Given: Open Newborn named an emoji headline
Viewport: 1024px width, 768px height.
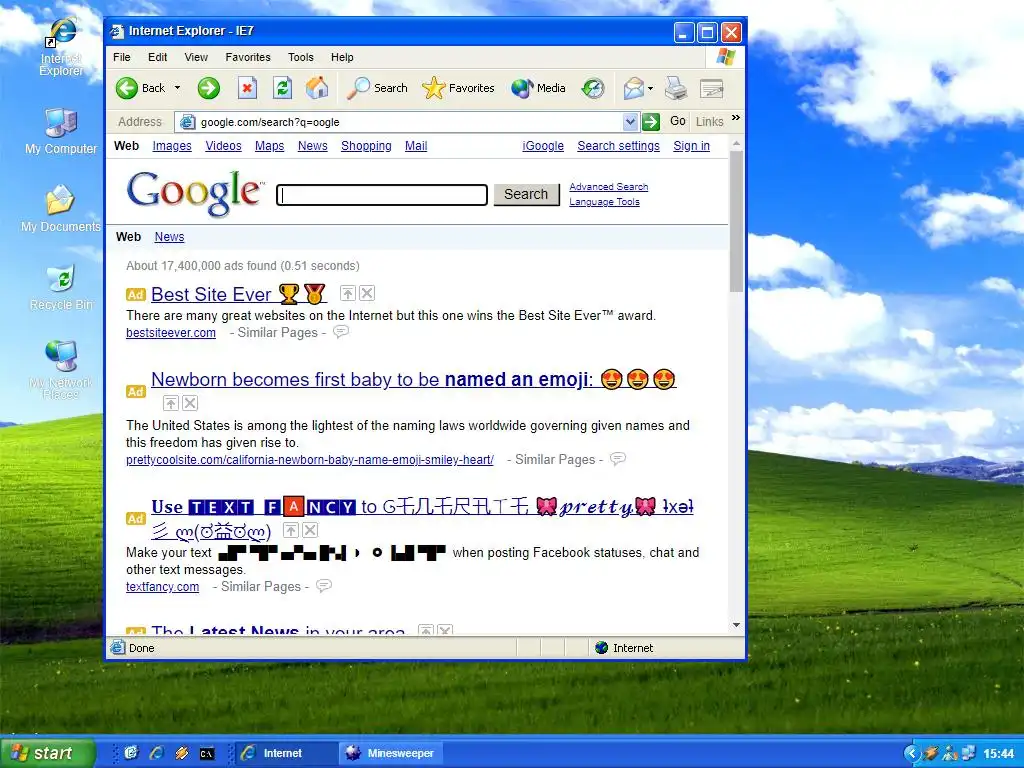Looking at the screenshot, I should pos(413,379).
